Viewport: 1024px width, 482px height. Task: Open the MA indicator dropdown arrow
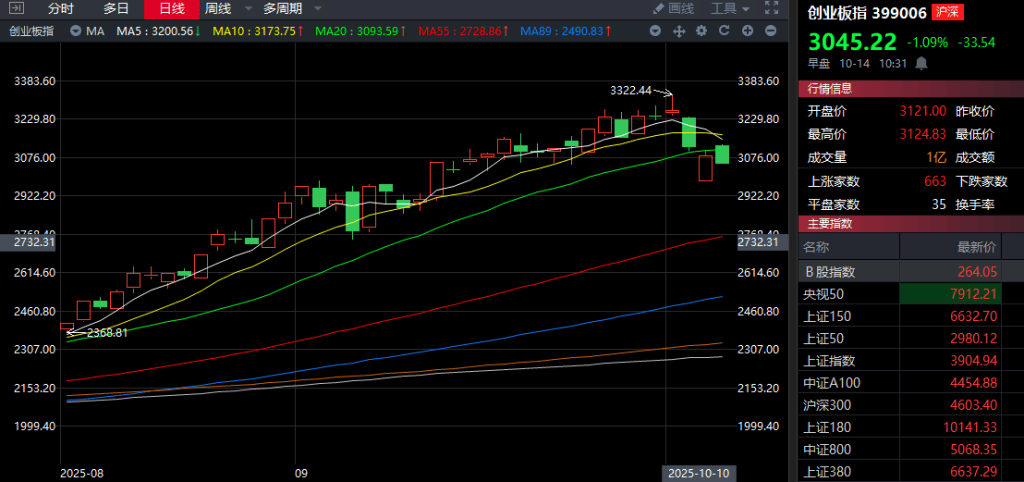pos(77,31)
